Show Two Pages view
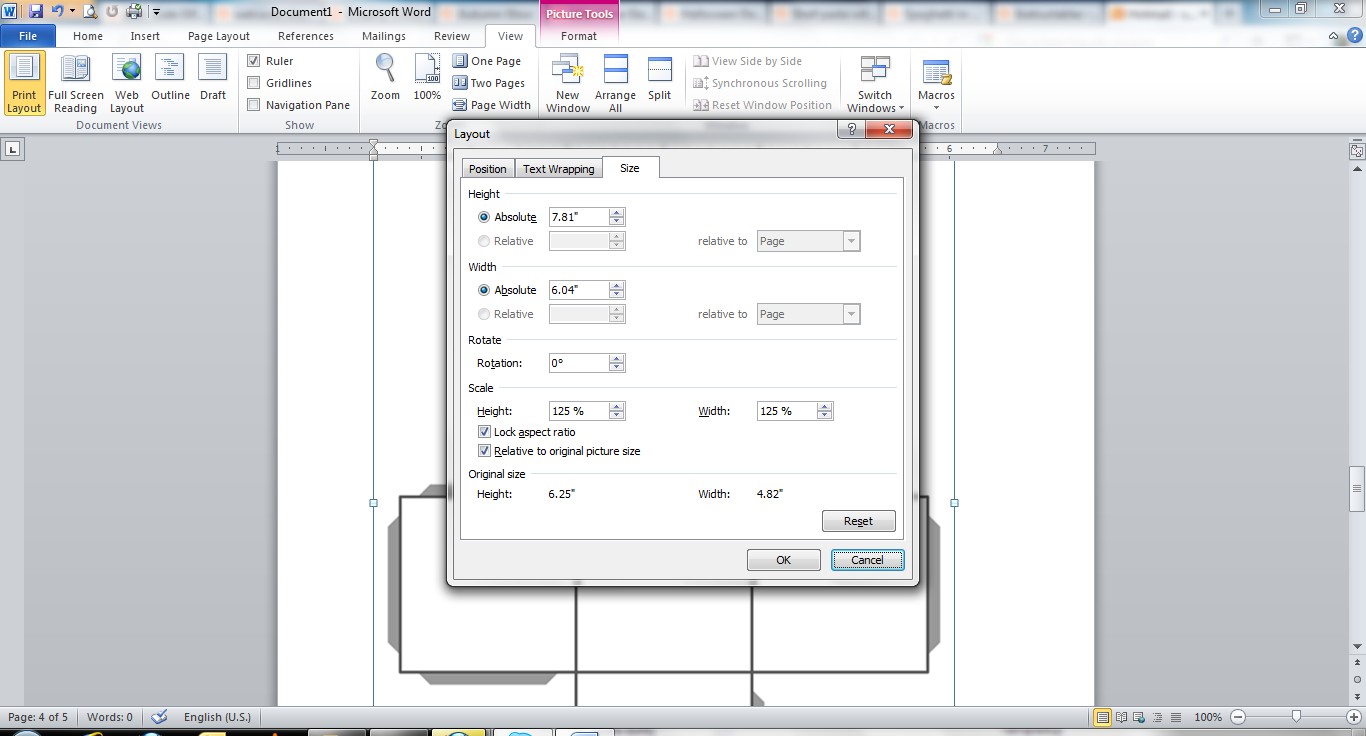This screenshot has height=736, width=1366. [489, 83]
